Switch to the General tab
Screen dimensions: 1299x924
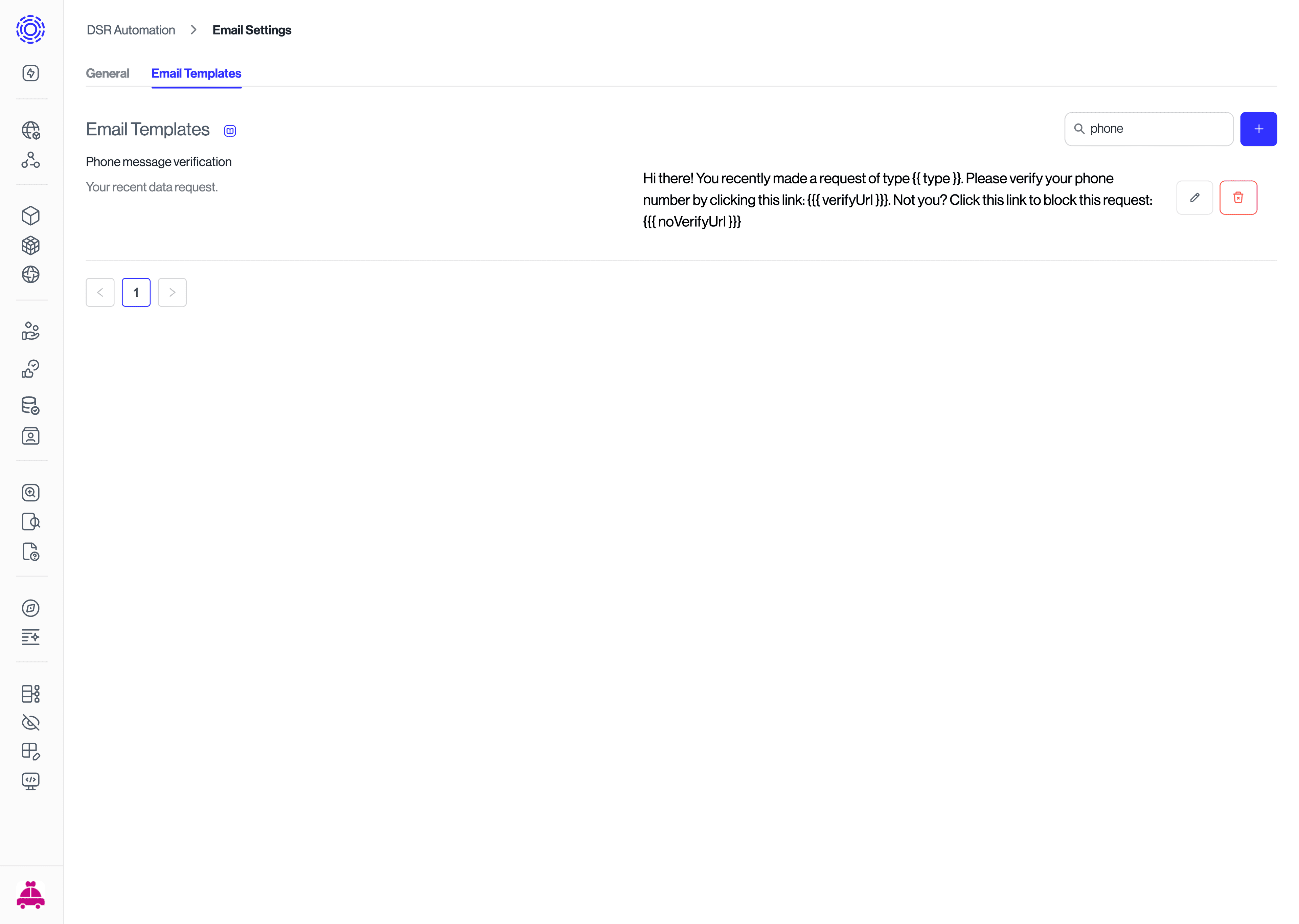108,73
